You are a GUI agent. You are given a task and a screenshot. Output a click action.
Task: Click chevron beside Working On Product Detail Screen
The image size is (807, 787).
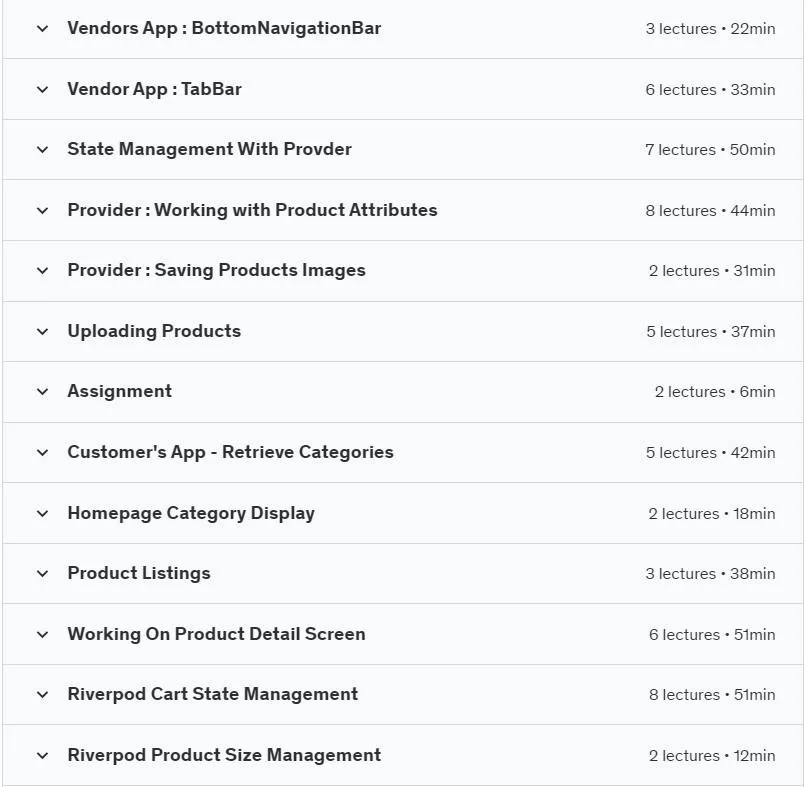pyautogui.click(x=43, y=635)
